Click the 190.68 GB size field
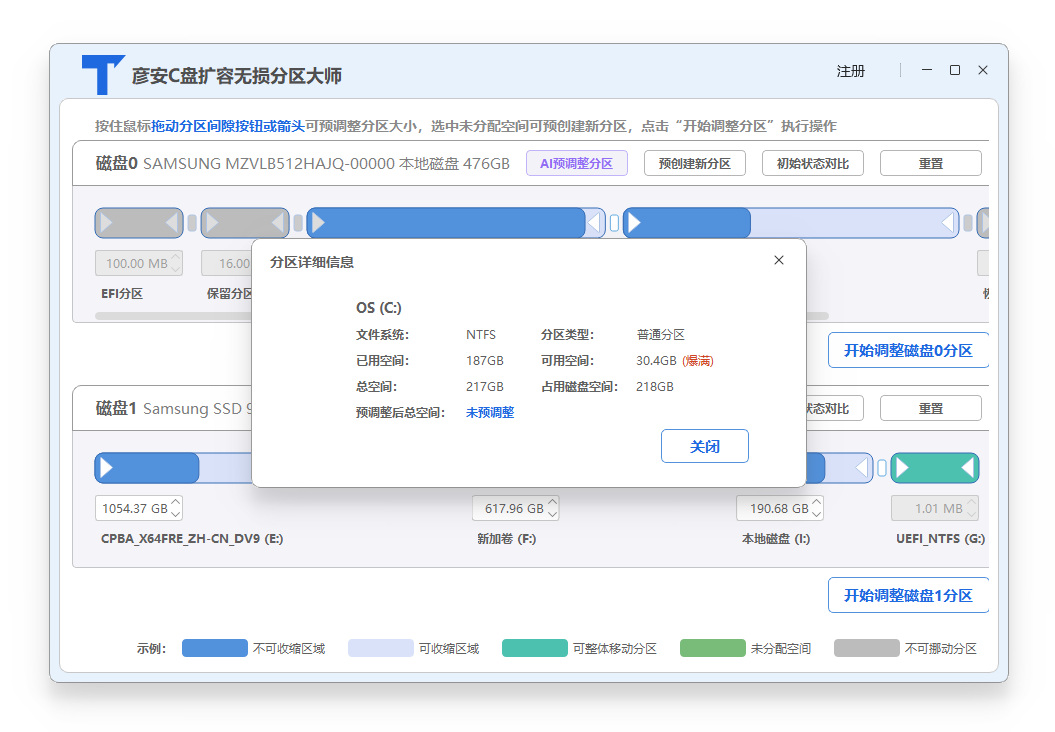The image size is (1055, 732). [780, 508]
